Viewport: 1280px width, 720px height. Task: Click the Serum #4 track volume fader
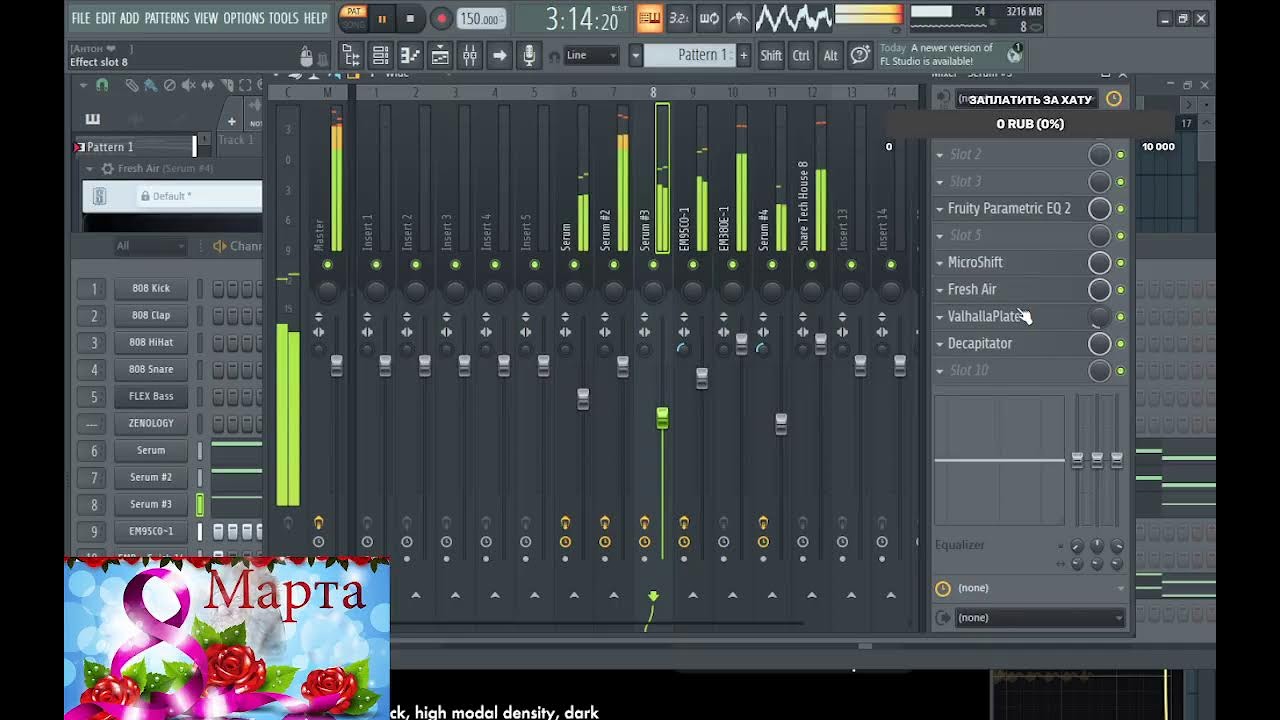click(x=781, y=424)
